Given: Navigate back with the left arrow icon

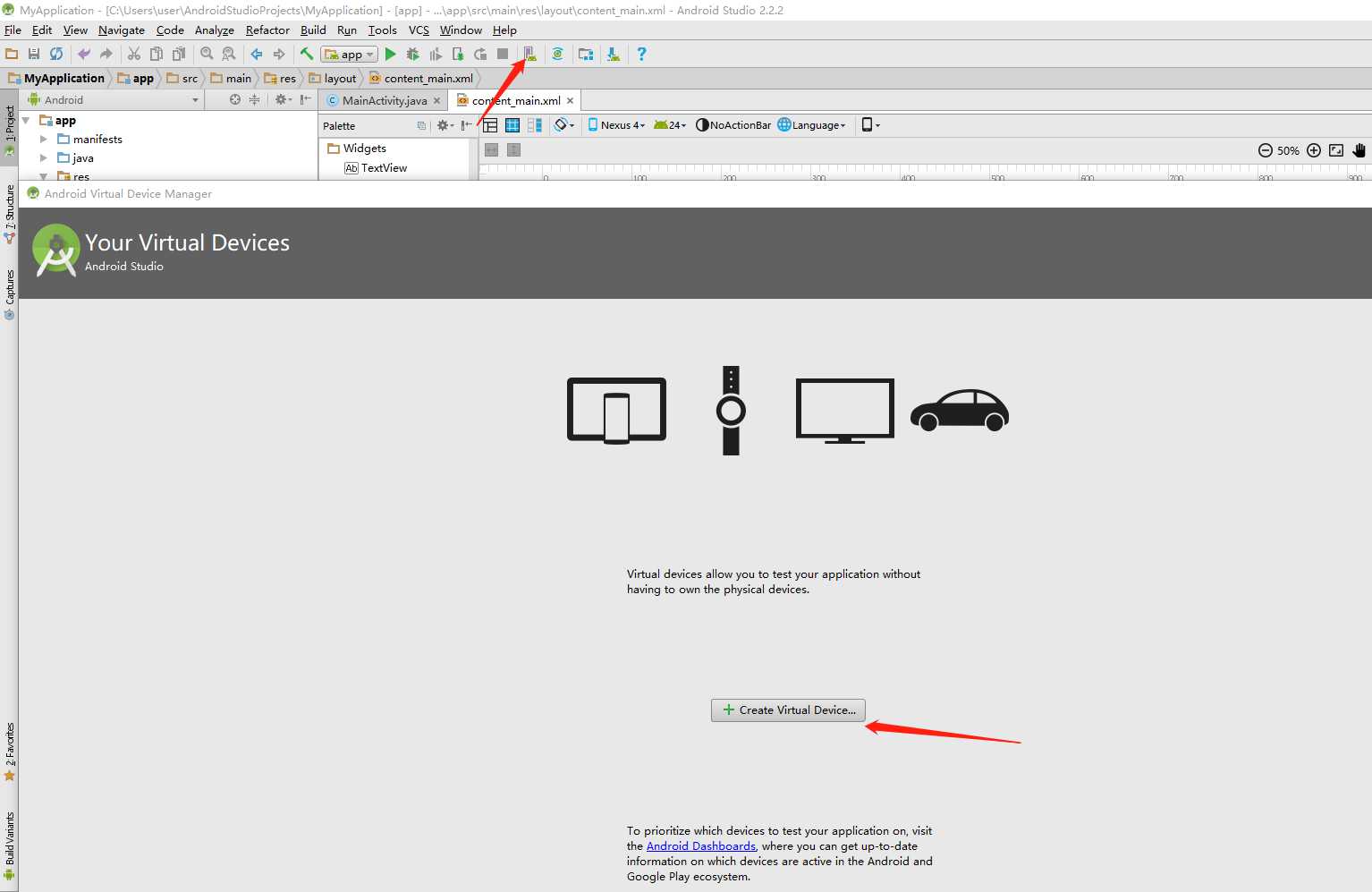Looking at the screenshot, I should point(257,54).
